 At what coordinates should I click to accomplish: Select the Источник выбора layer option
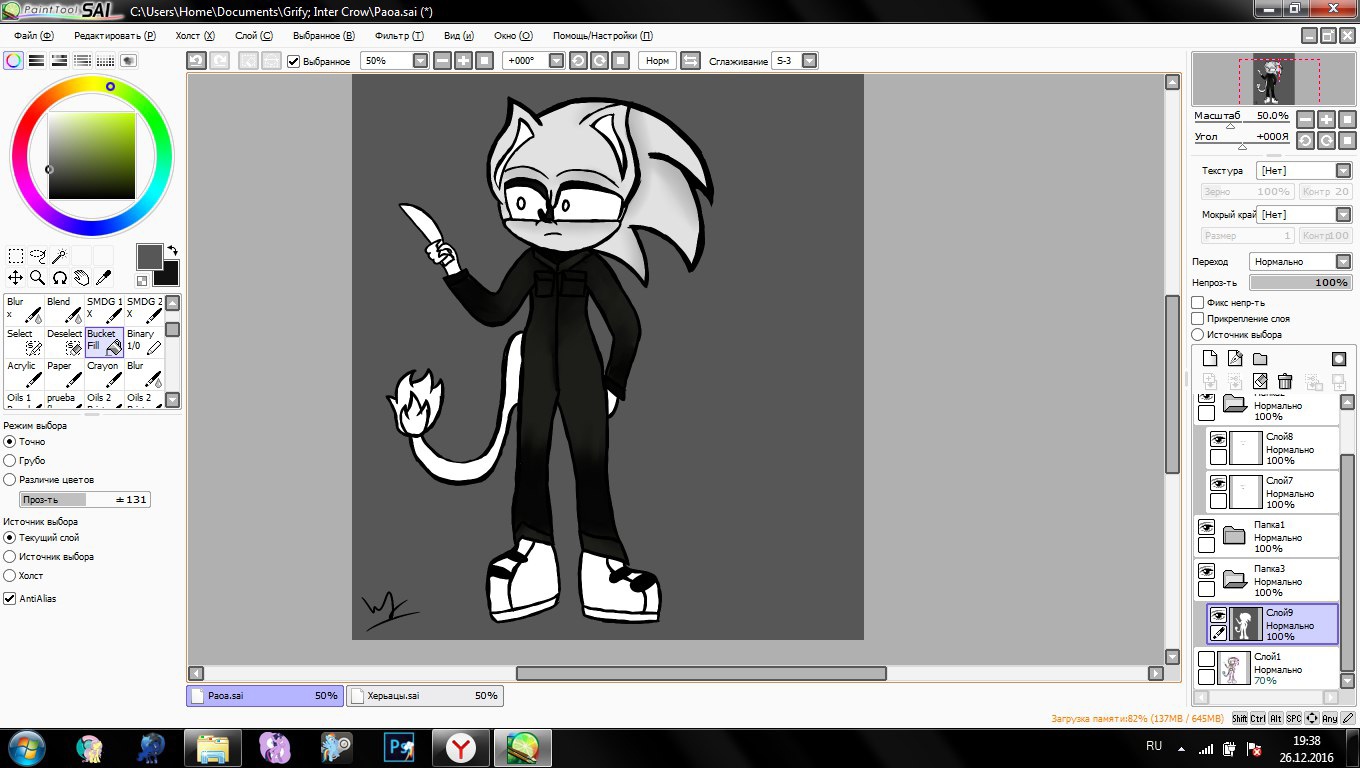tap(1198, 335)
